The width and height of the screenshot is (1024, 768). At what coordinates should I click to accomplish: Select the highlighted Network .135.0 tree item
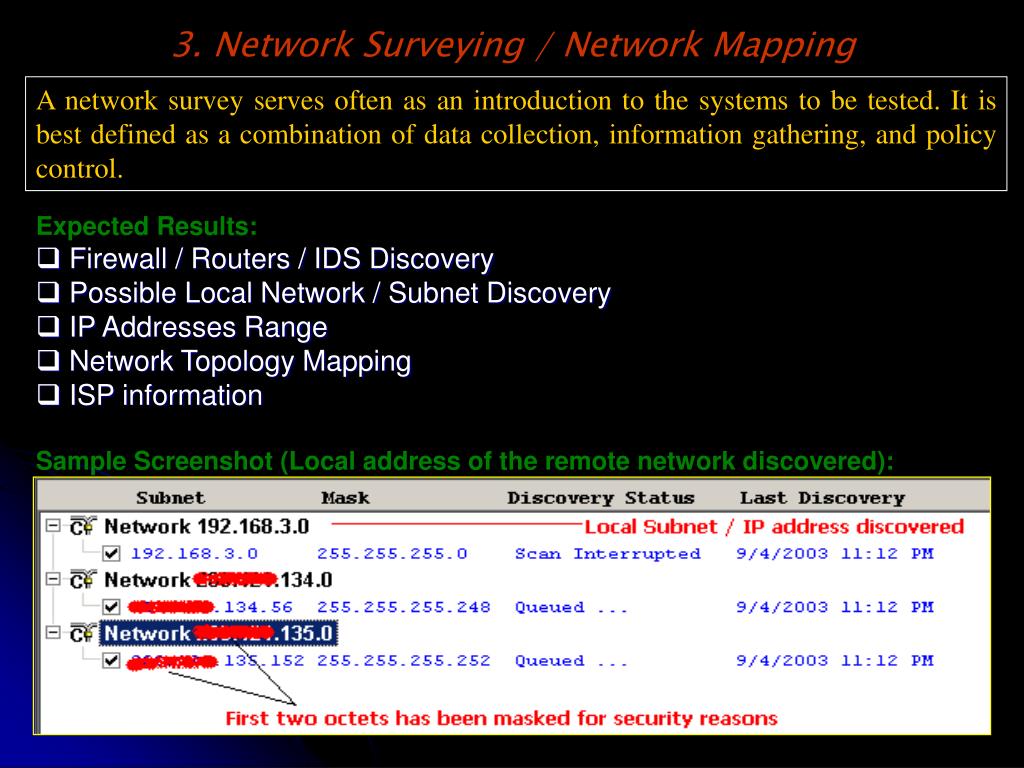coord(218,633)
